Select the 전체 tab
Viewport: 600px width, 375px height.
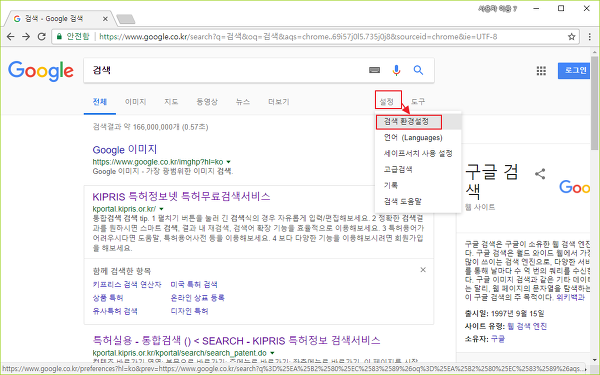tap(100, 102)
